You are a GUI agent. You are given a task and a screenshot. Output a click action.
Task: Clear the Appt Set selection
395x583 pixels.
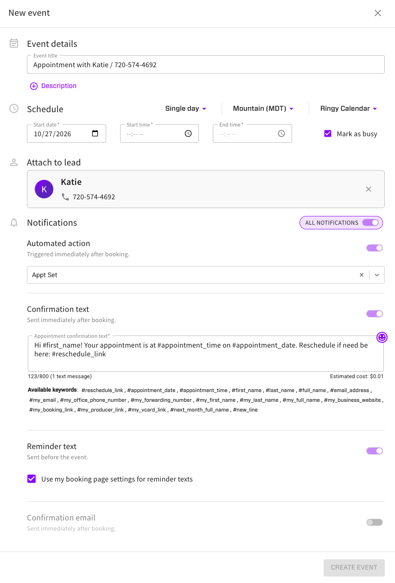[361, 275]
